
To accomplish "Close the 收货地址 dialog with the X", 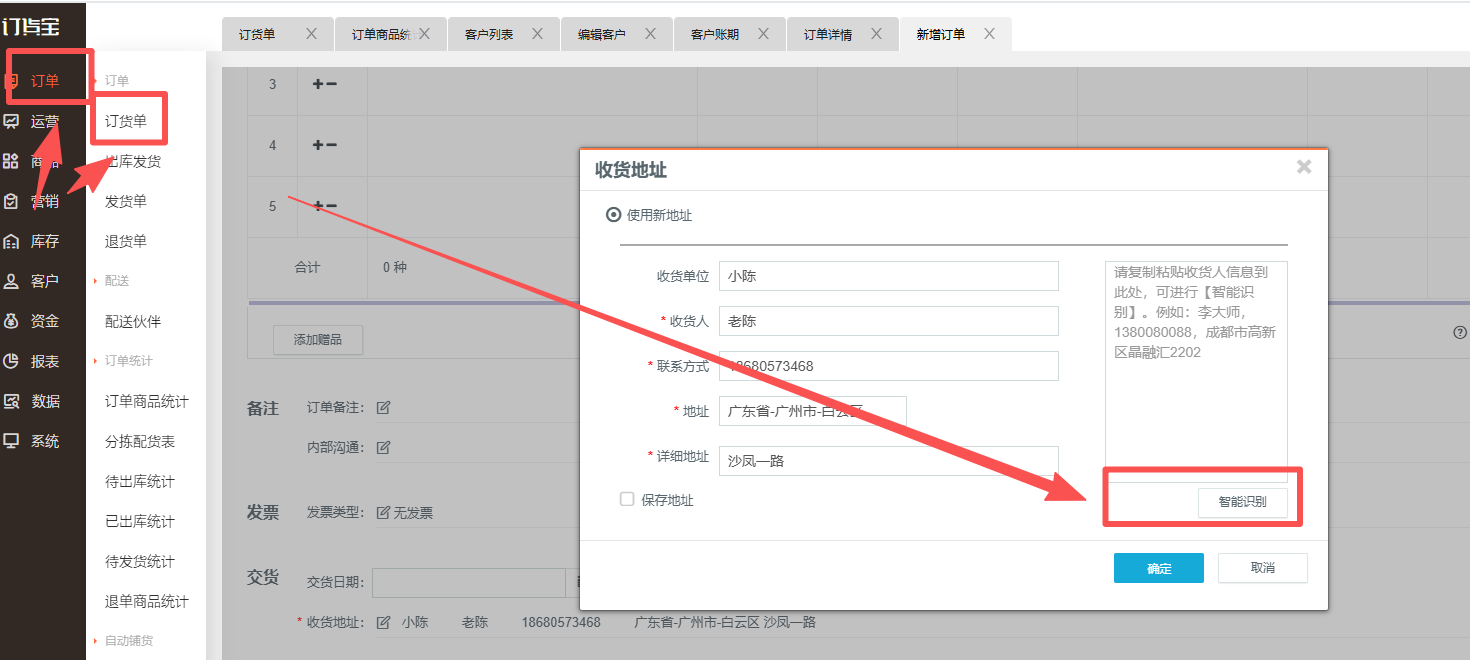I will 1304,167.
